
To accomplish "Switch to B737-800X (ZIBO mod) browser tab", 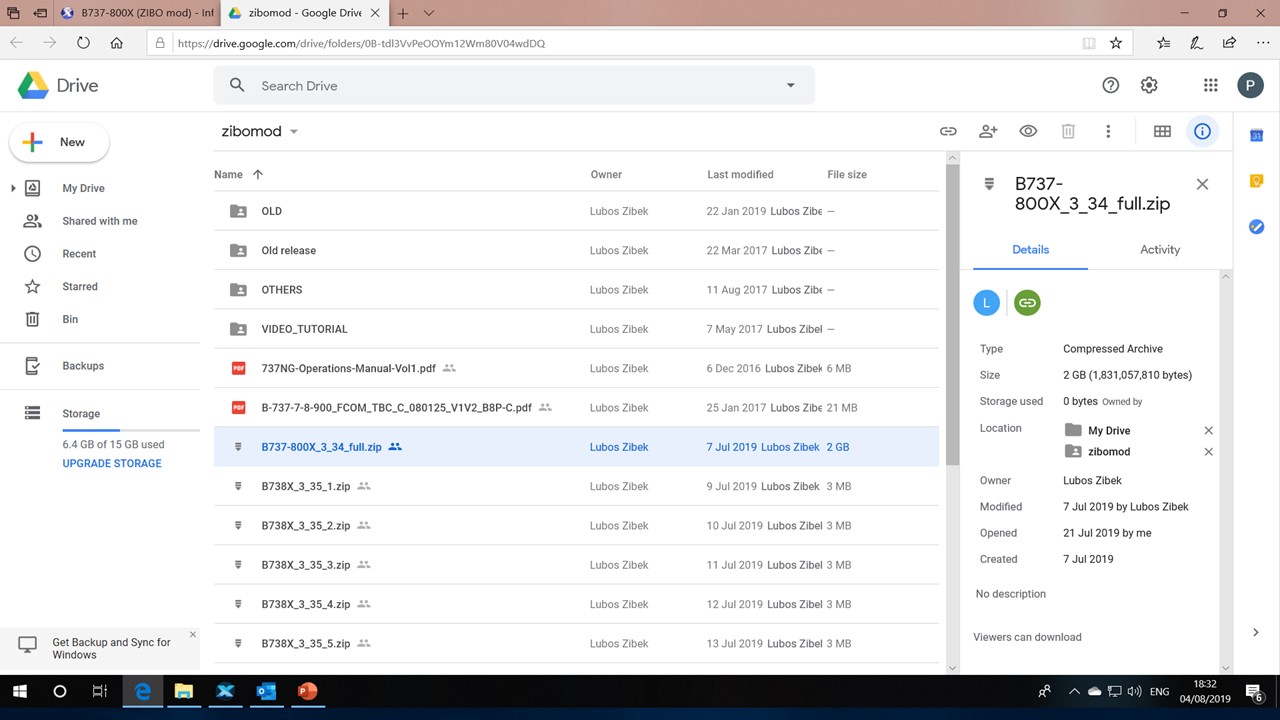I will 137,13.
